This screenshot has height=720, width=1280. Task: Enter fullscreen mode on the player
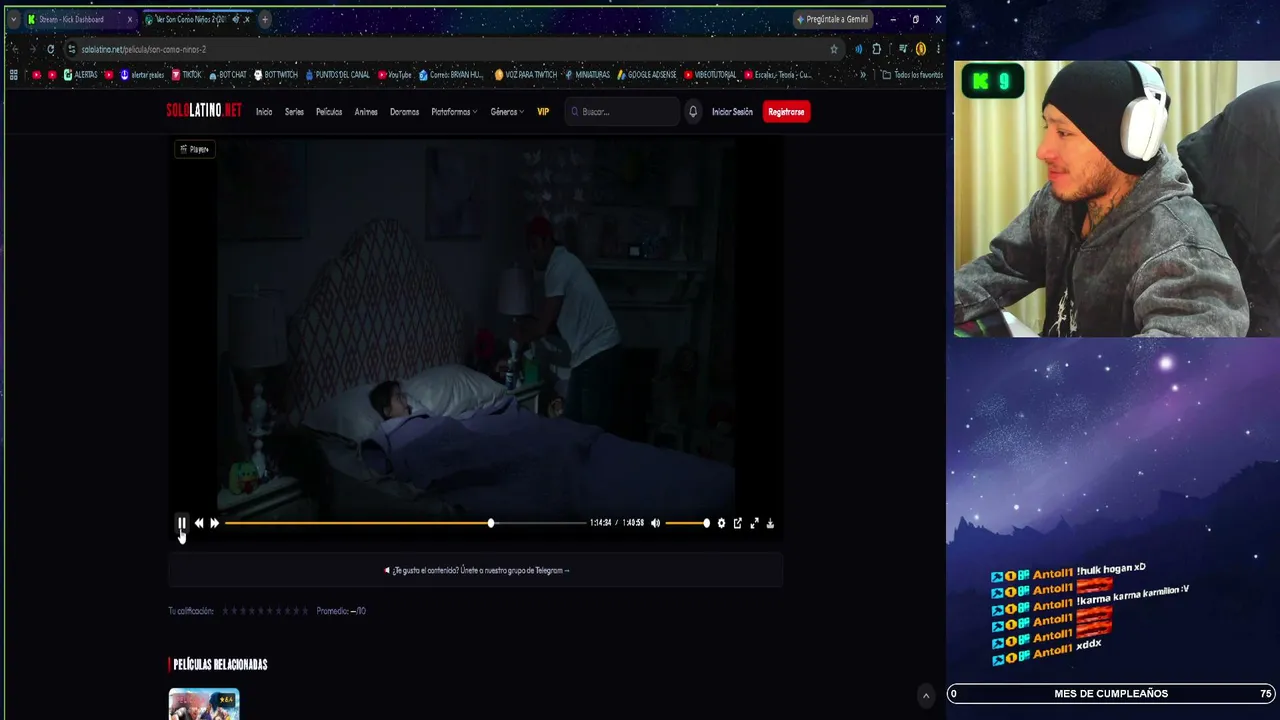[755, 523]
